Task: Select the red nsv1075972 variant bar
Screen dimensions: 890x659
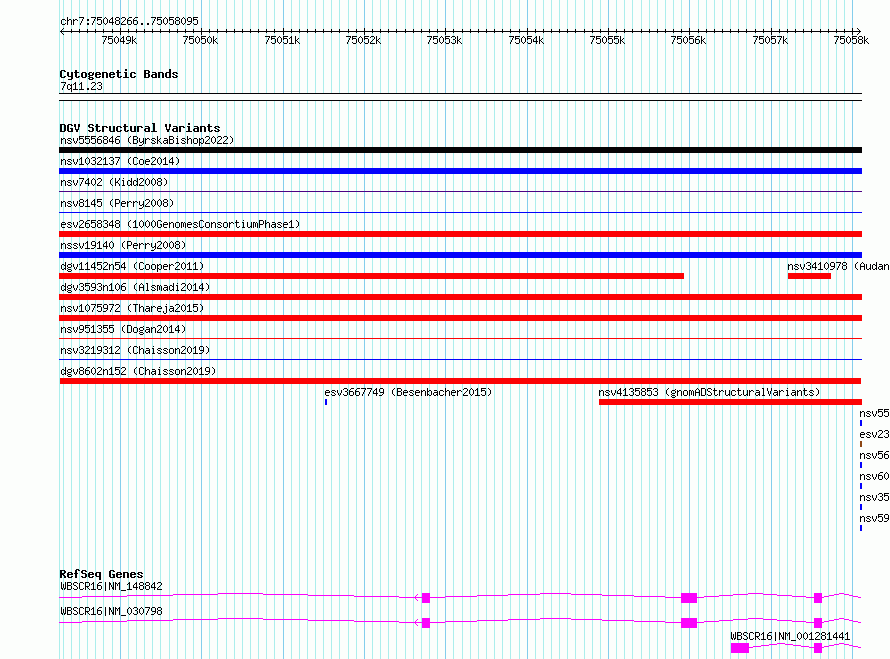Action: (x=460, y=318)
